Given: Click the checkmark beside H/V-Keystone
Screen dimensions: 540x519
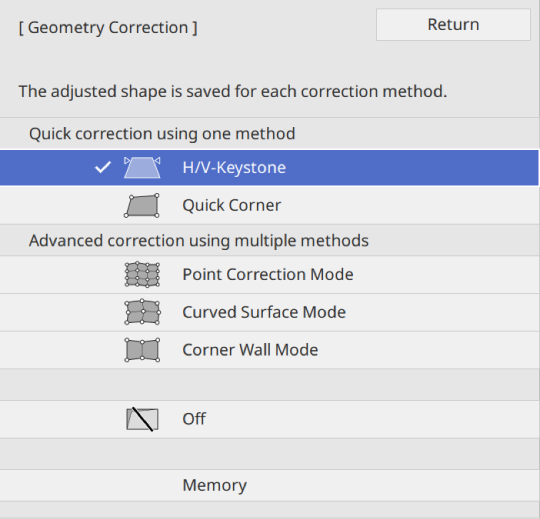Looking at the screenshot, I should 103,167.
